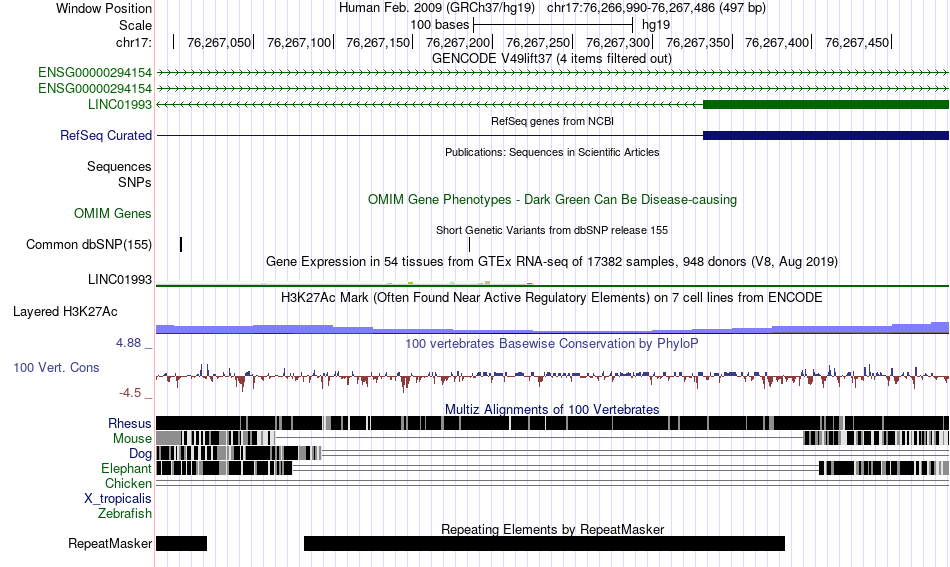The image size is (950, 567).
Task: Open the 100 Vert. Cons label
Action: (56, 368)
